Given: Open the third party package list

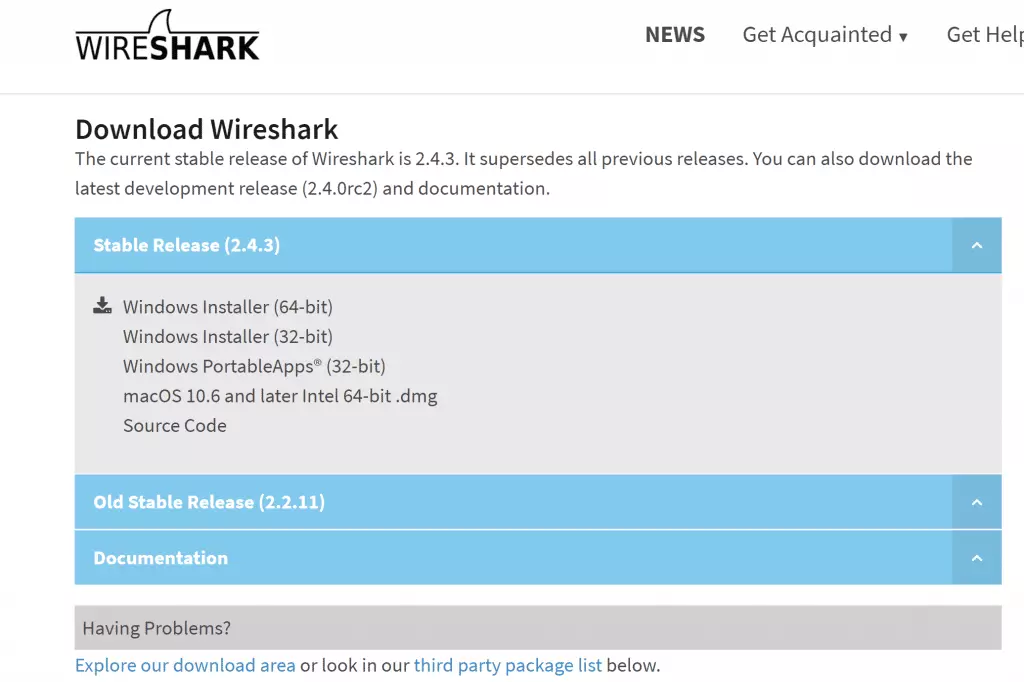Looking at the screenshot, I should pos(508,664).
